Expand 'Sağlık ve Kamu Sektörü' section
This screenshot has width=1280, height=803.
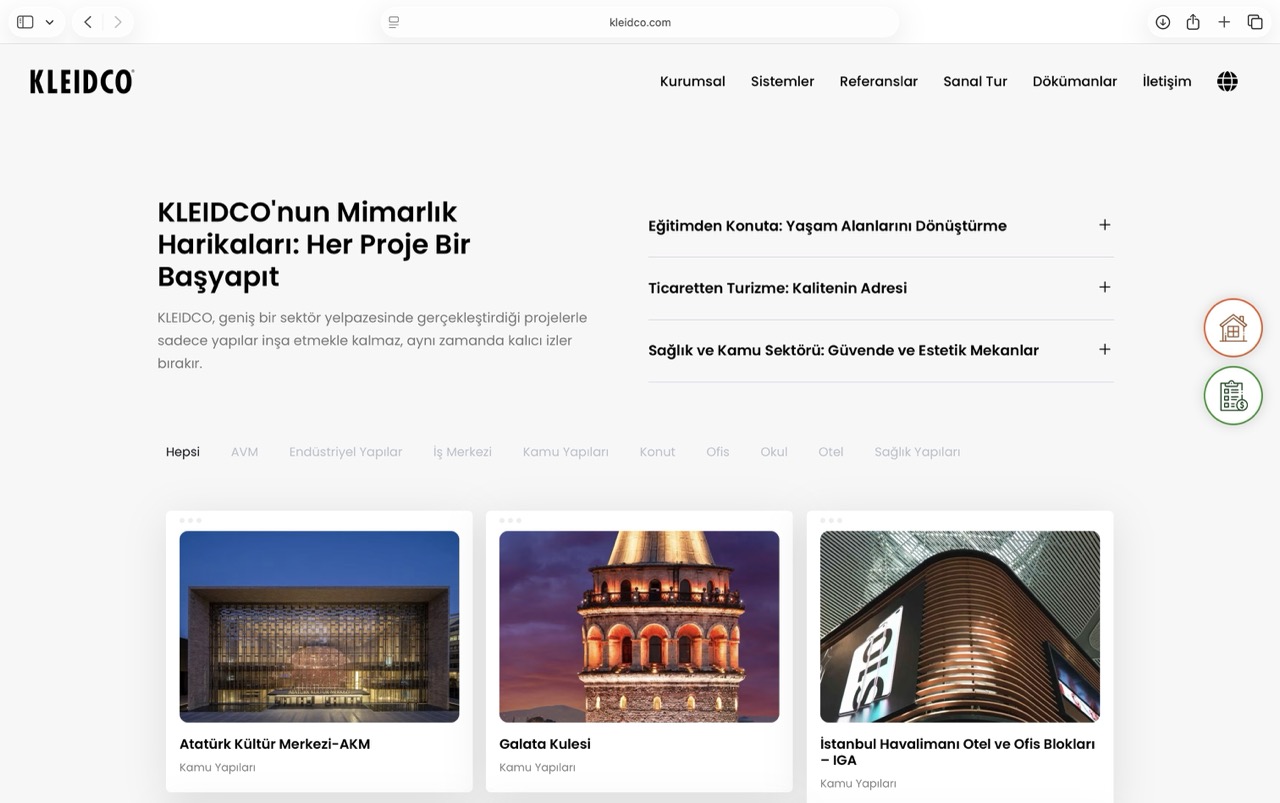(1104, 349)
